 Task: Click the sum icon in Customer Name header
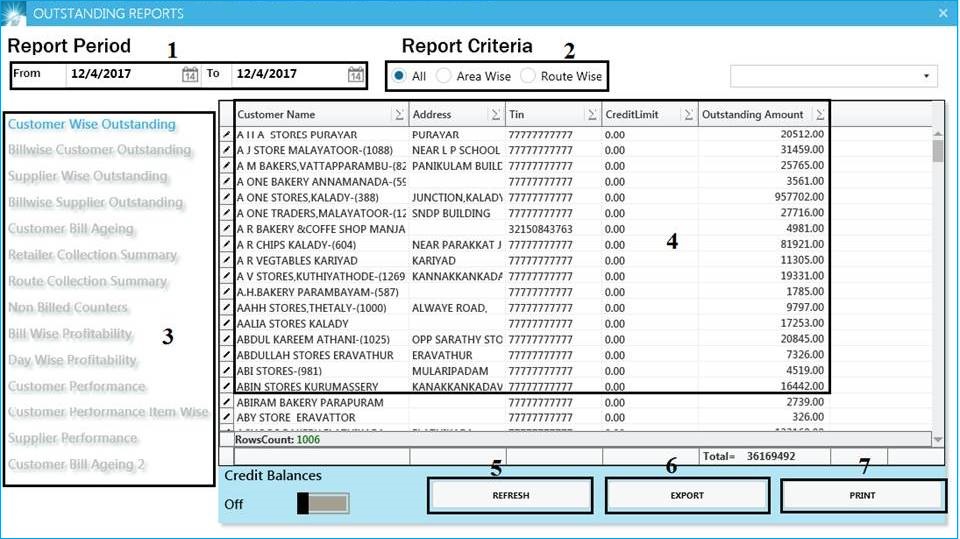399,115
